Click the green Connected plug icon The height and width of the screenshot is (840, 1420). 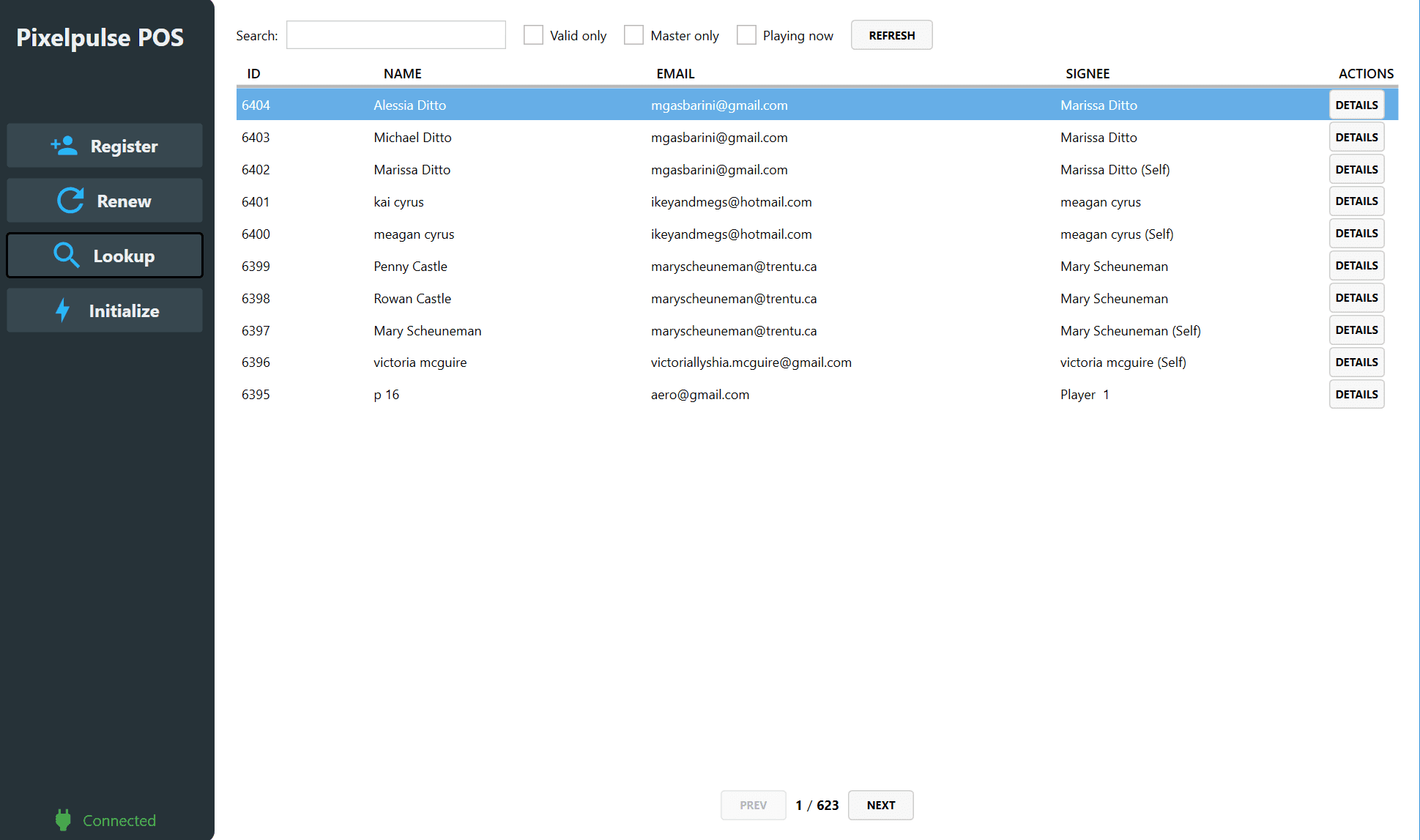click(x=63, y=819)
